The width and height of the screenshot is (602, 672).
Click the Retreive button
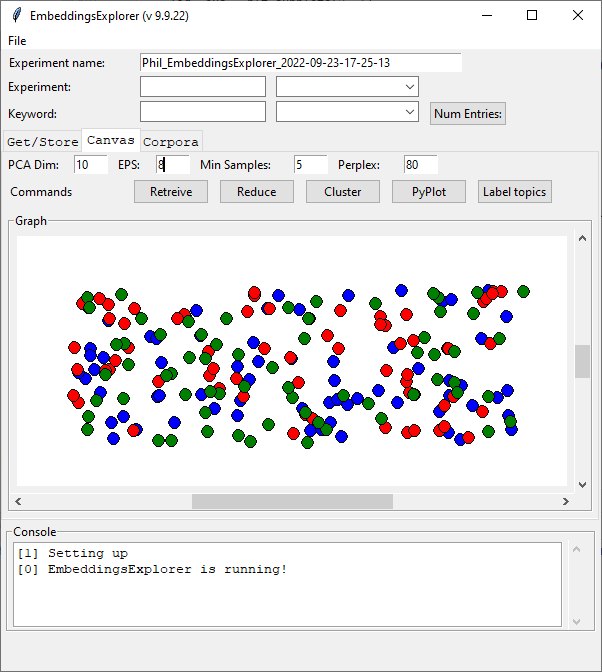tap(171, 192)
